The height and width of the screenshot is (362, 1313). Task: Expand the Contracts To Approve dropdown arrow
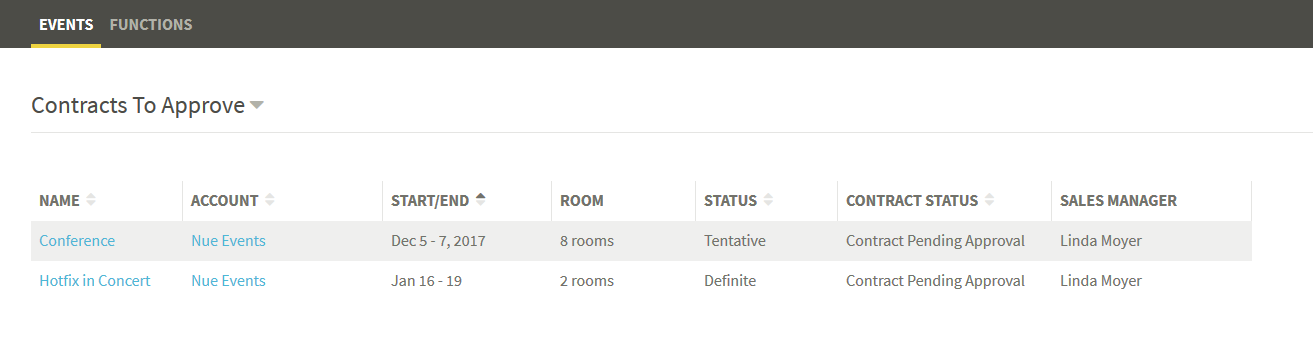pos(257,105)
